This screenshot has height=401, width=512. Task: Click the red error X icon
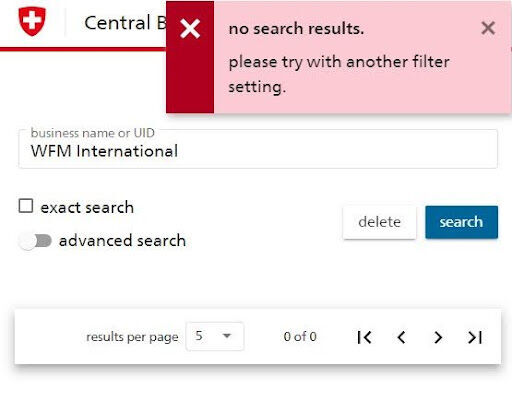190,28
